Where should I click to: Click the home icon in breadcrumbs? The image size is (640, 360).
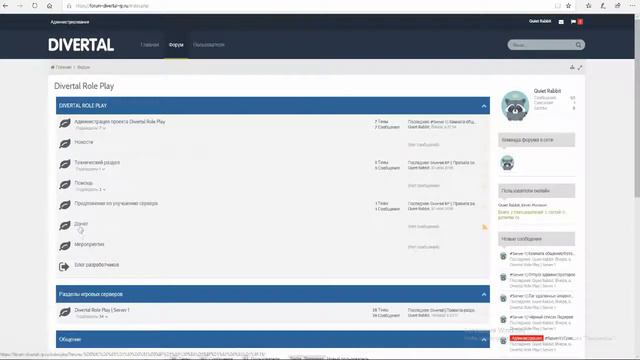tap(53, 67)
